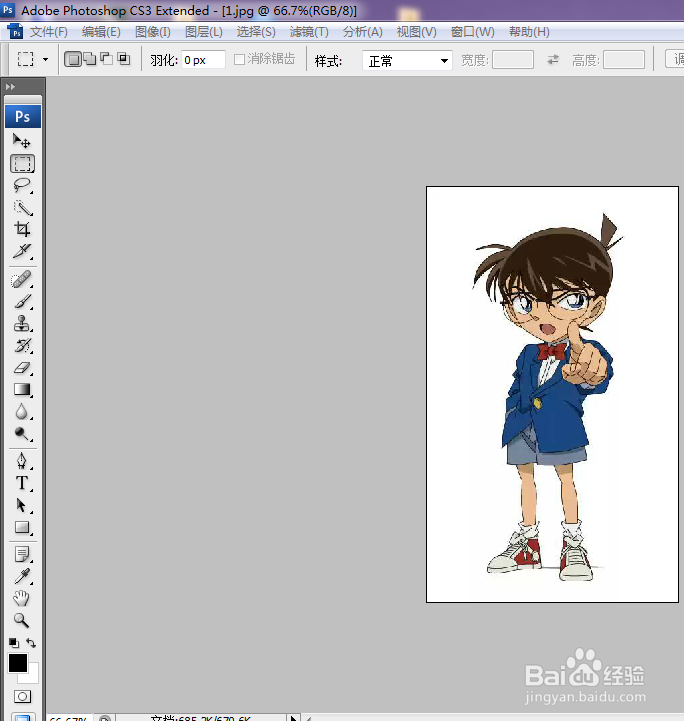Click the 宽度 width input field

[513, 60]
